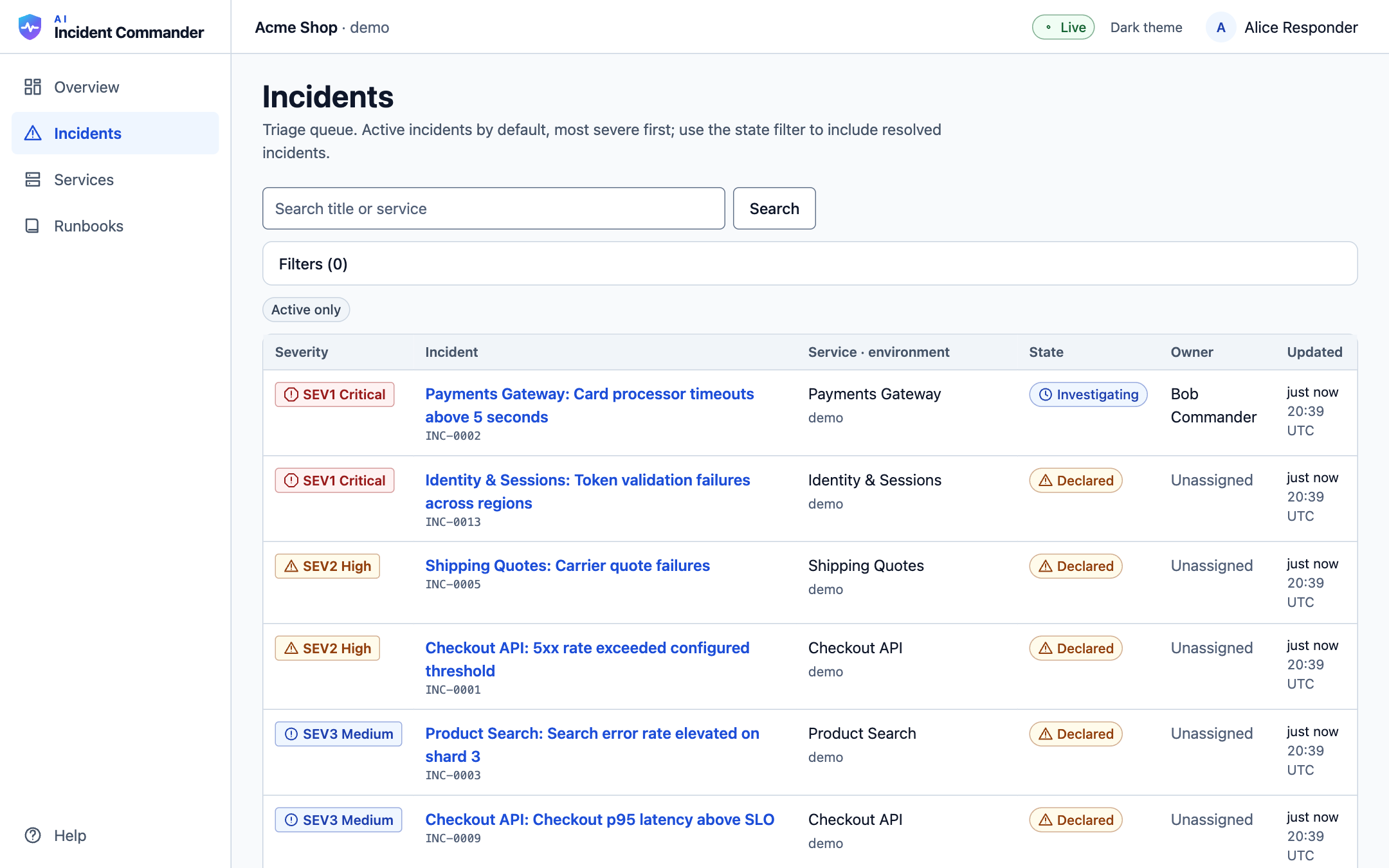This screenshot has height=868, width=1389.
Task: Click the Incident column header
Action: coord(451,352)
